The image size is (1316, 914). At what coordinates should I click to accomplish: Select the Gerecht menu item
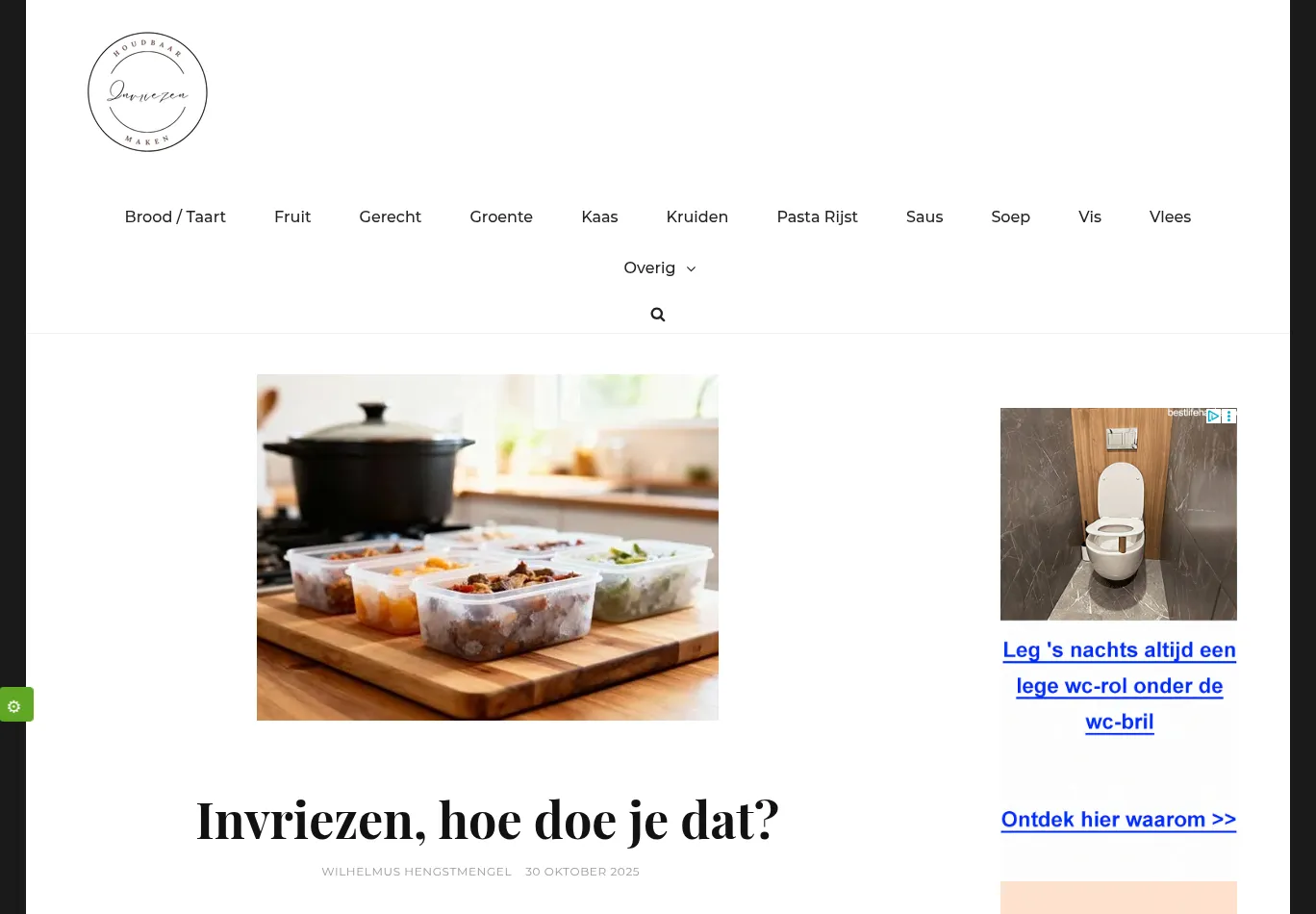(390, 216)
